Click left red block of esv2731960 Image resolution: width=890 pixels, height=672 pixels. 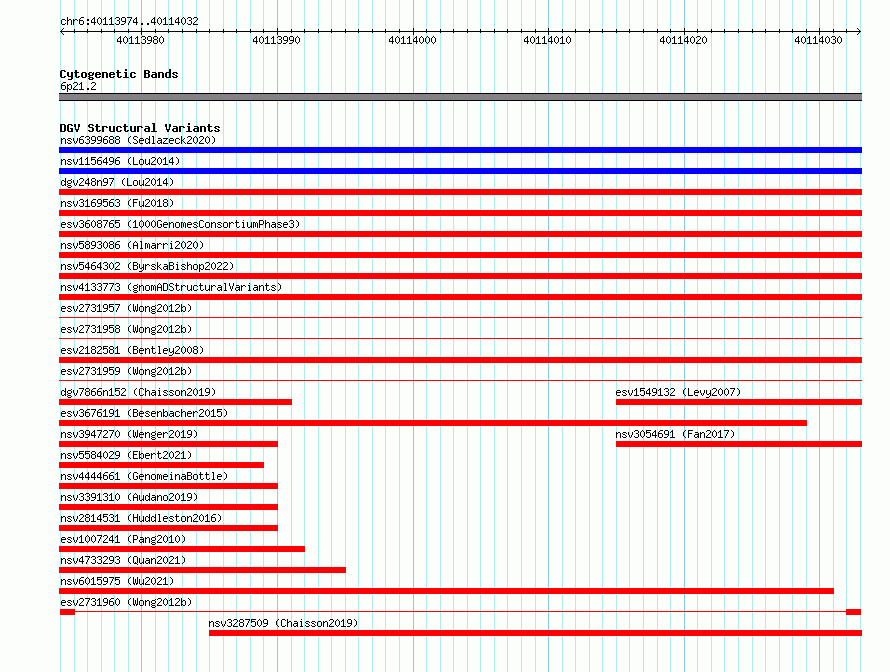coord(68,612)
